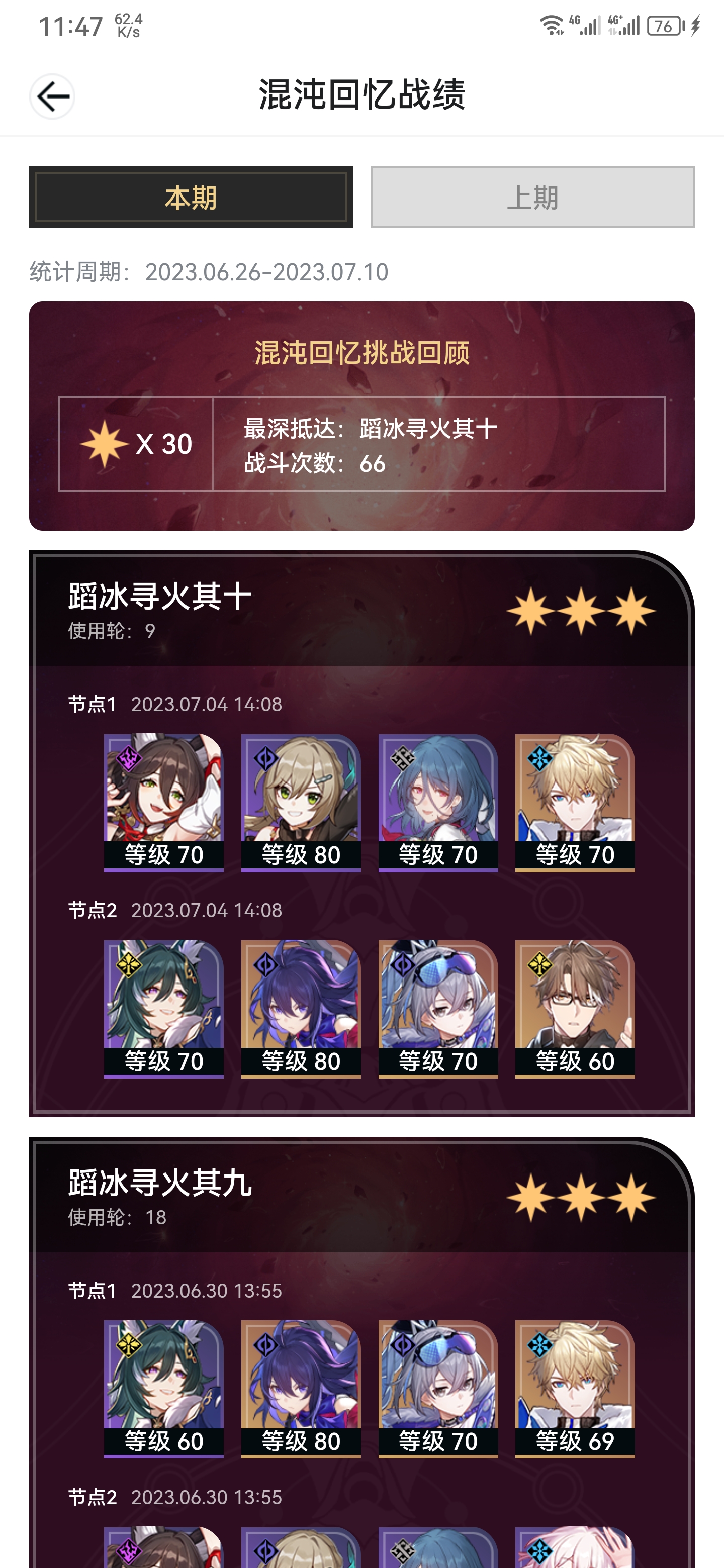Select purple-haired level 80 character in stage ten node 2
Screen dimensions: 724x1568
click(301, 1009)
